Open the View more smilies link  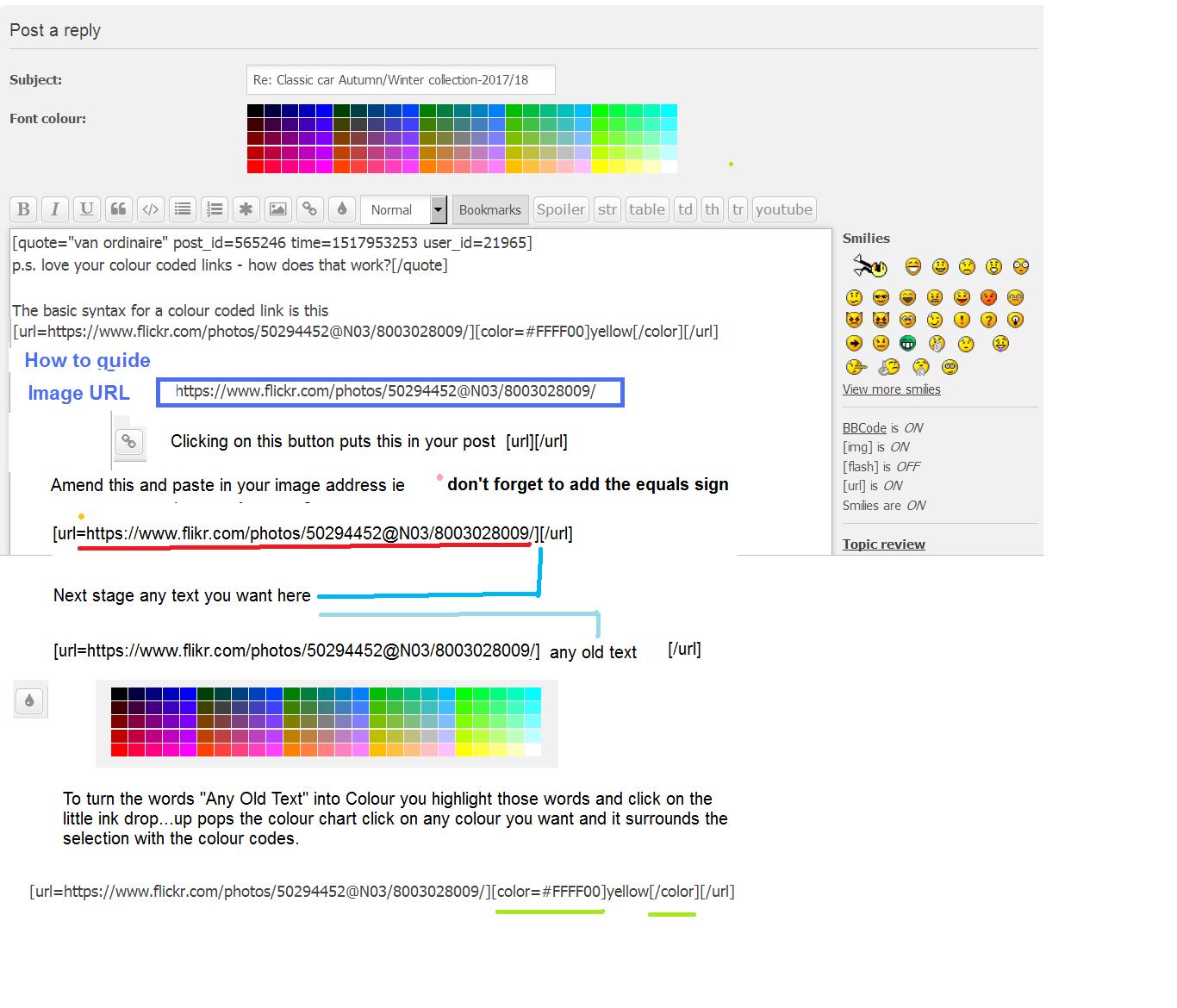click(891, 389)
